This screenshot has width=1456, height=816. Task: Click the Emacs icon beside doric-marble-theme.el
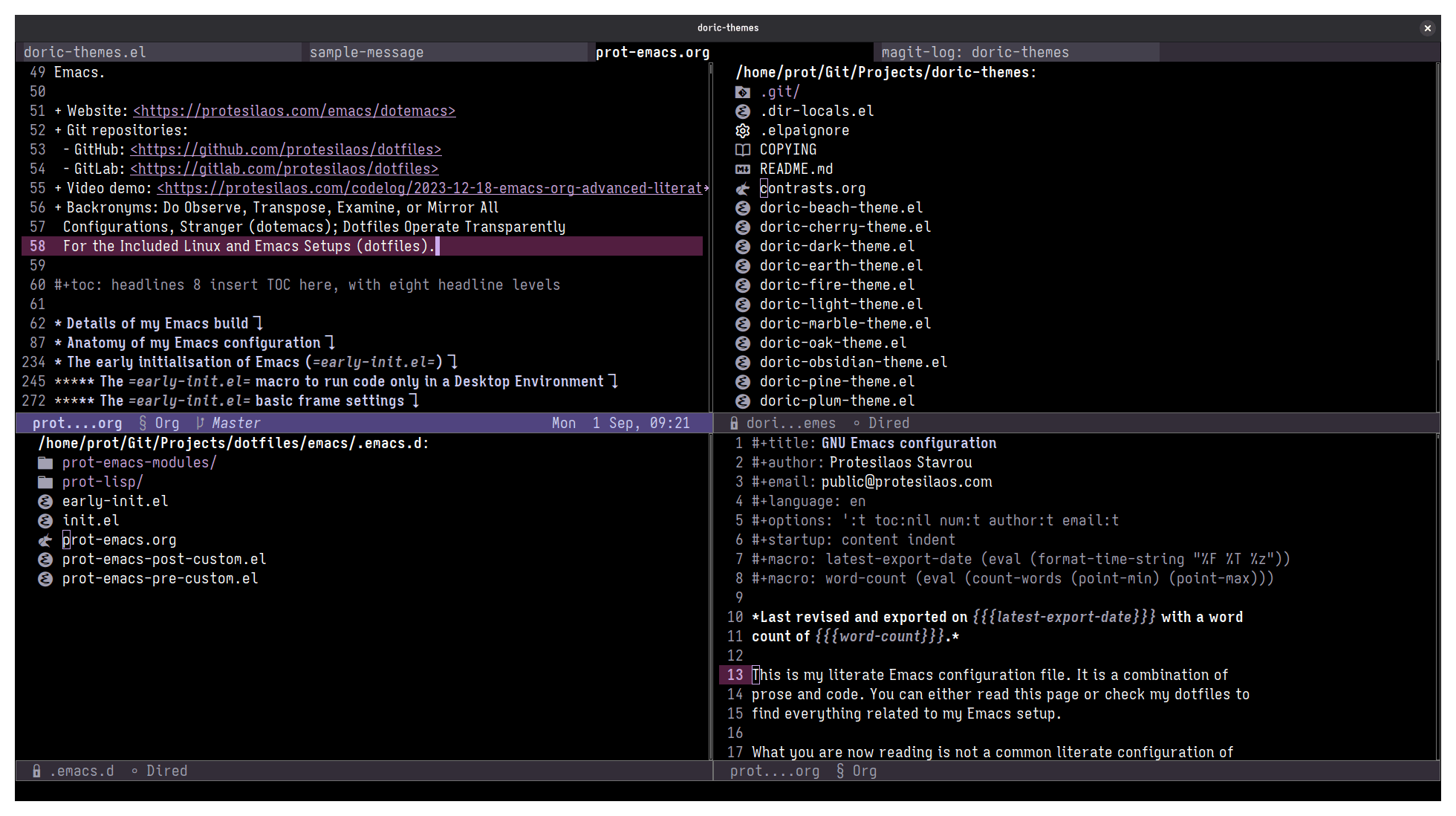pos(742,324)
